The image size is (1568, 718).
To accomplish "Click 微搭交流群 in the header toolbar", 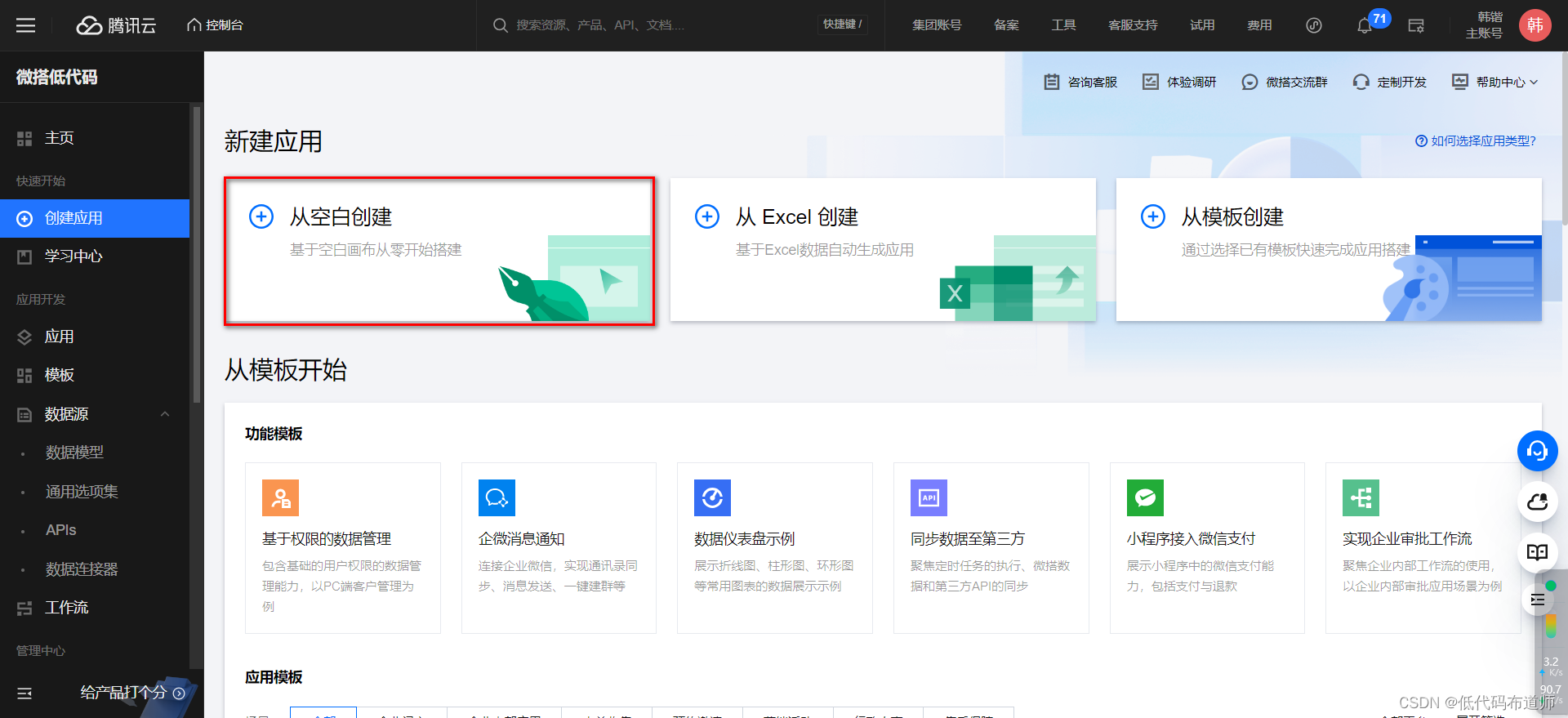I will tap(1285, 82).
